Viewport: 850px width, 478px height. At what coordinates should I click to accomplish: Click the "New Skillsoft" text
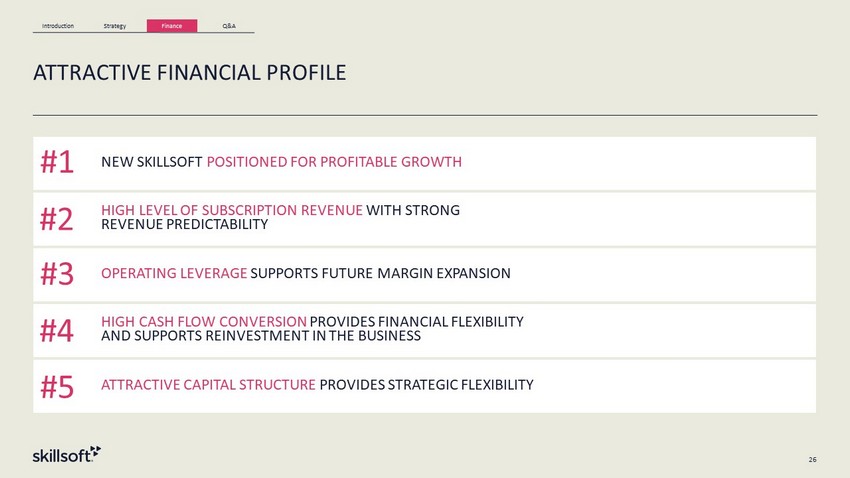coord(152,162)
